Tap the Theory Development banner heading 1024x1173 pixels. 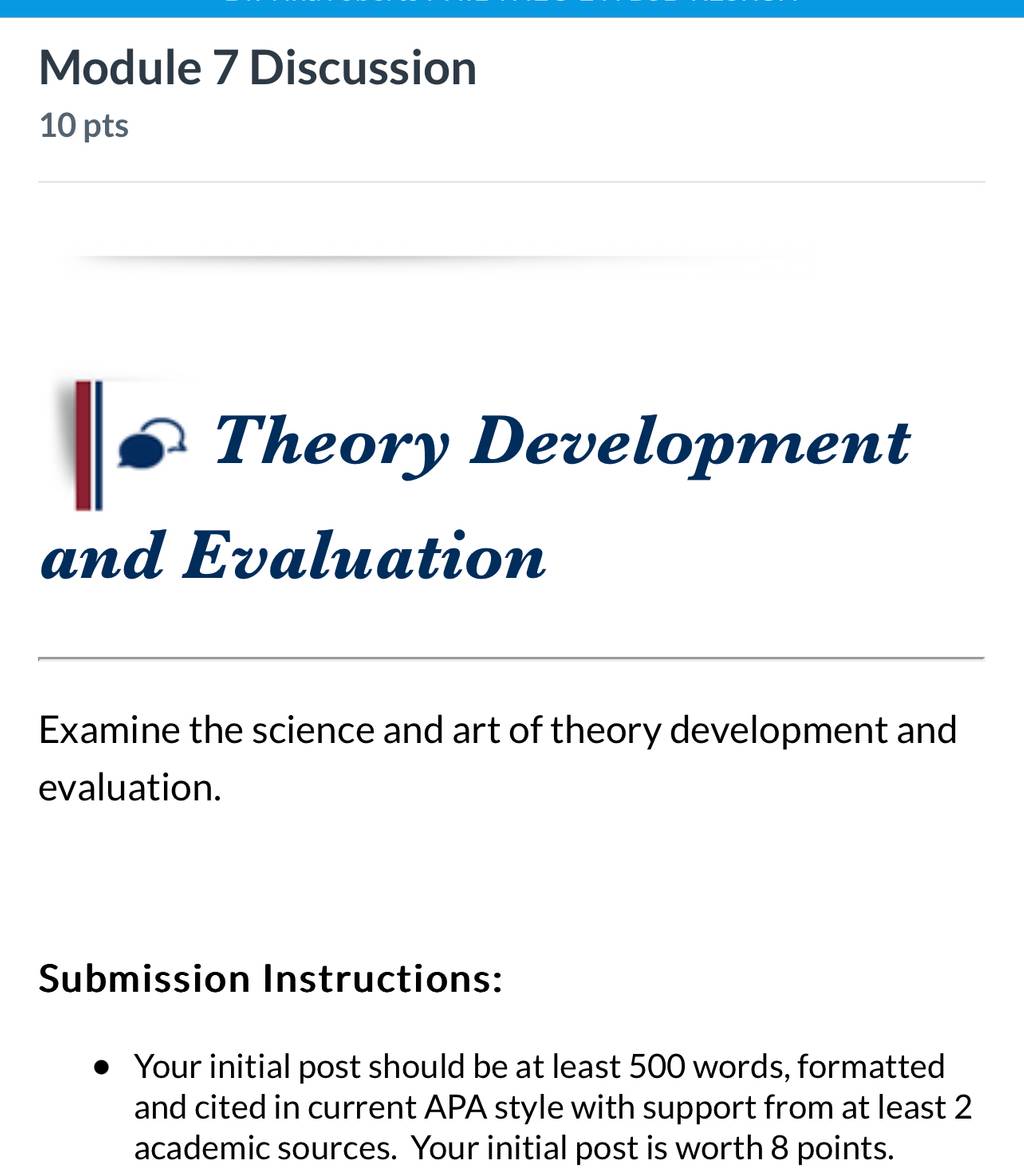[562, 443]
